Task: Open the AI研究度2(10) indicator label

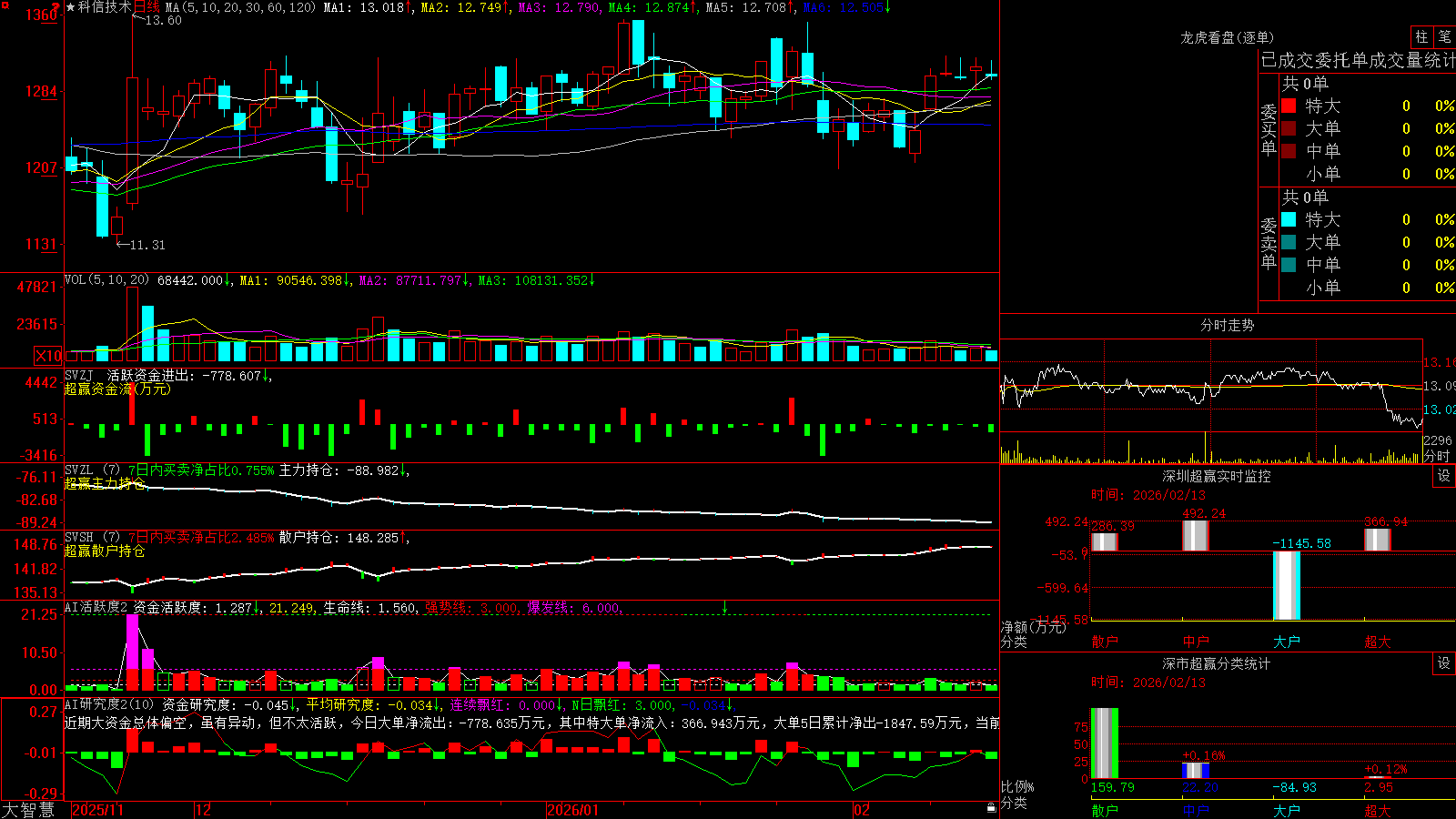Action: point(109,704)
